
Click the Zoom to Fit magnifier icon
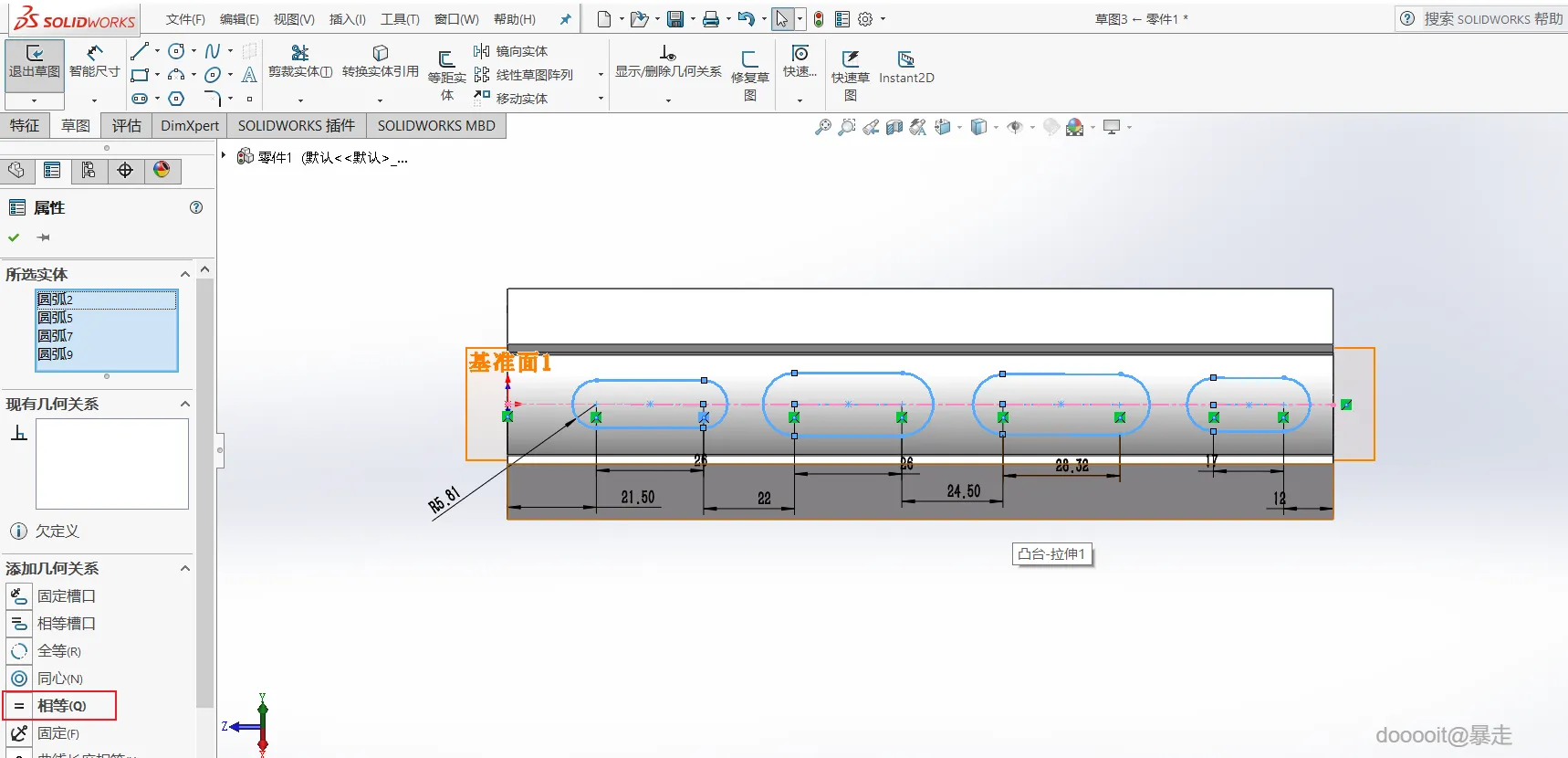pos(823,128)
